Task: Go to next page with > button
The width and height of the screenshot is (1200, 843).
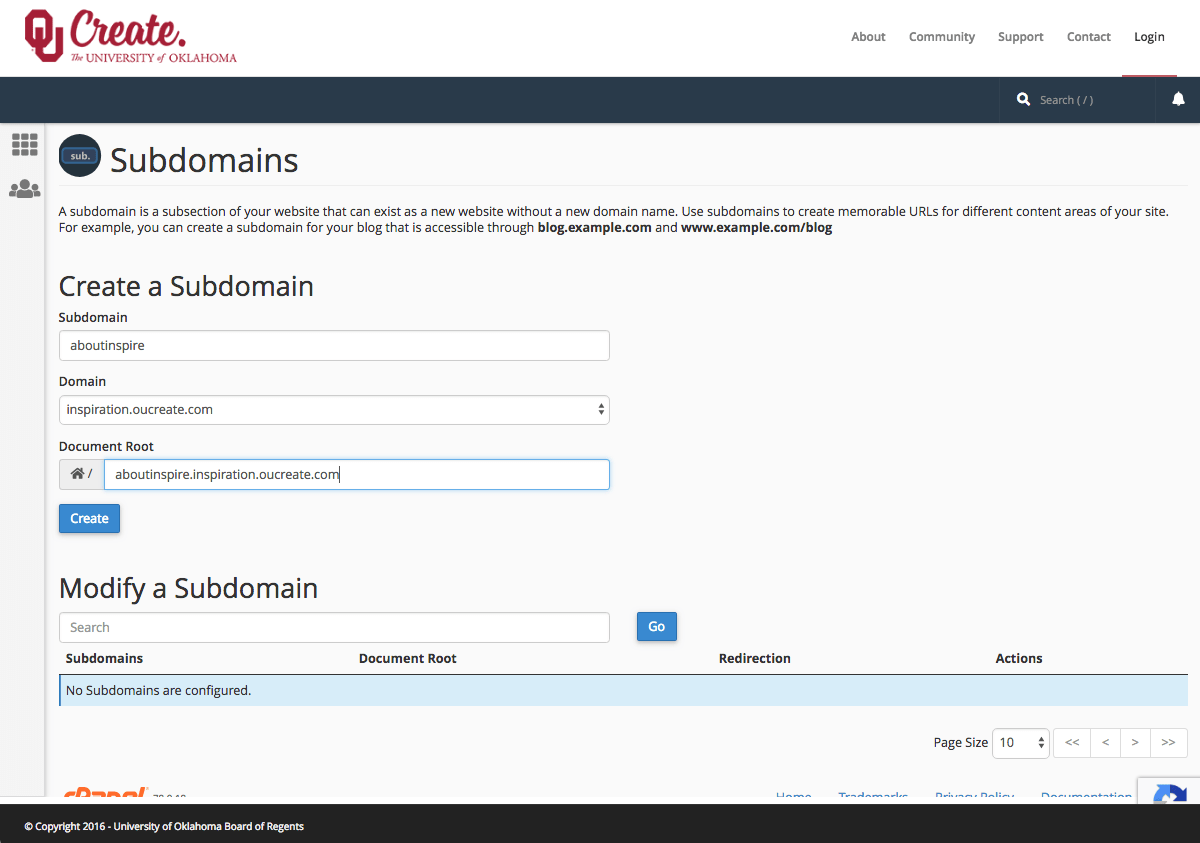Action: 1135,742
